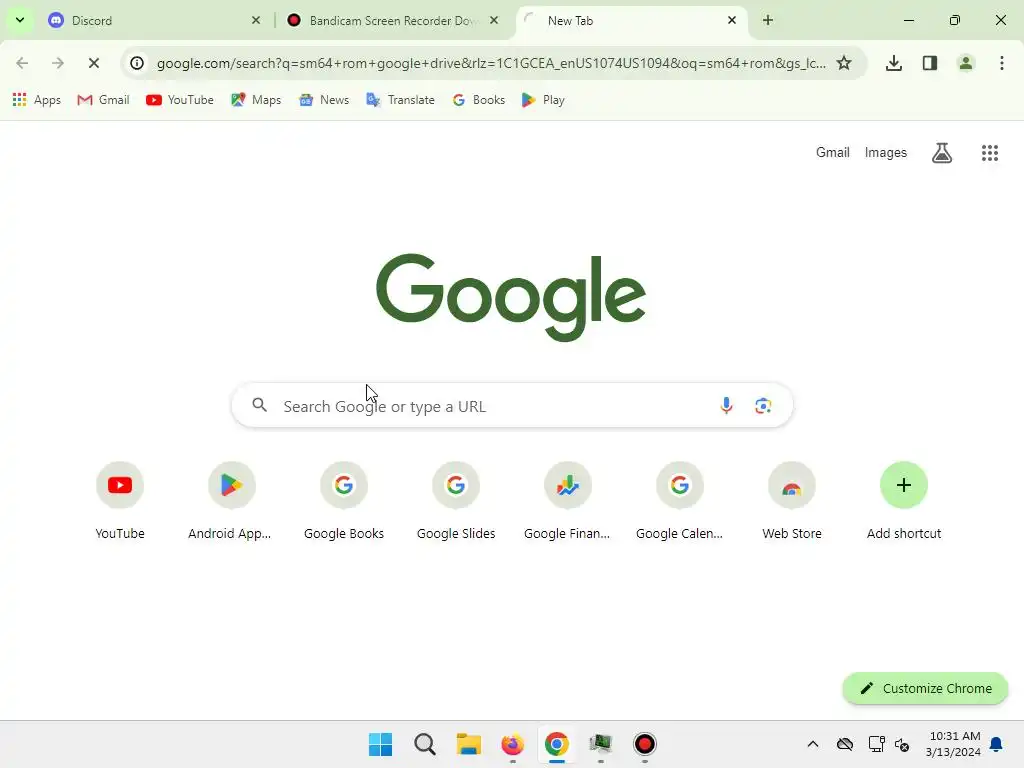The image size is (1024, 768).
Task: Go forward with the forward arrow
Action: pos(57,63)
